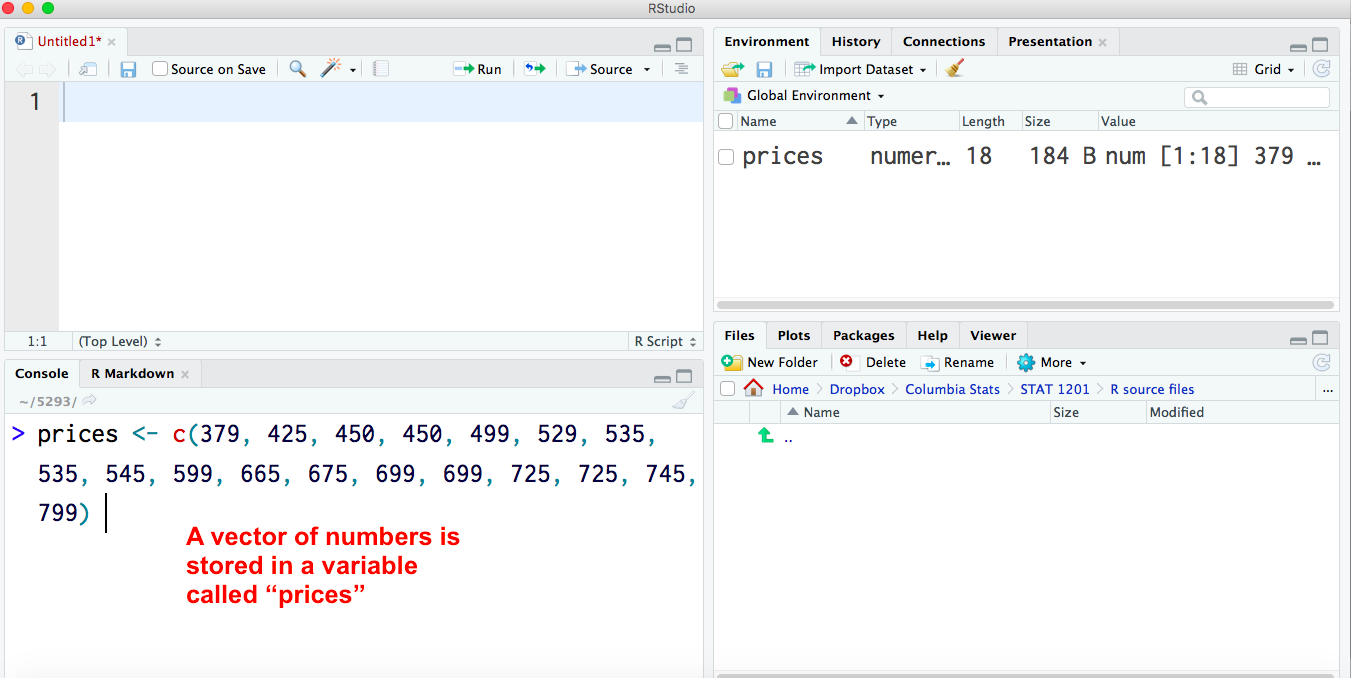1351x678 pixels.
Task: Show document in new window icon
Action: [x=88, y=69]
